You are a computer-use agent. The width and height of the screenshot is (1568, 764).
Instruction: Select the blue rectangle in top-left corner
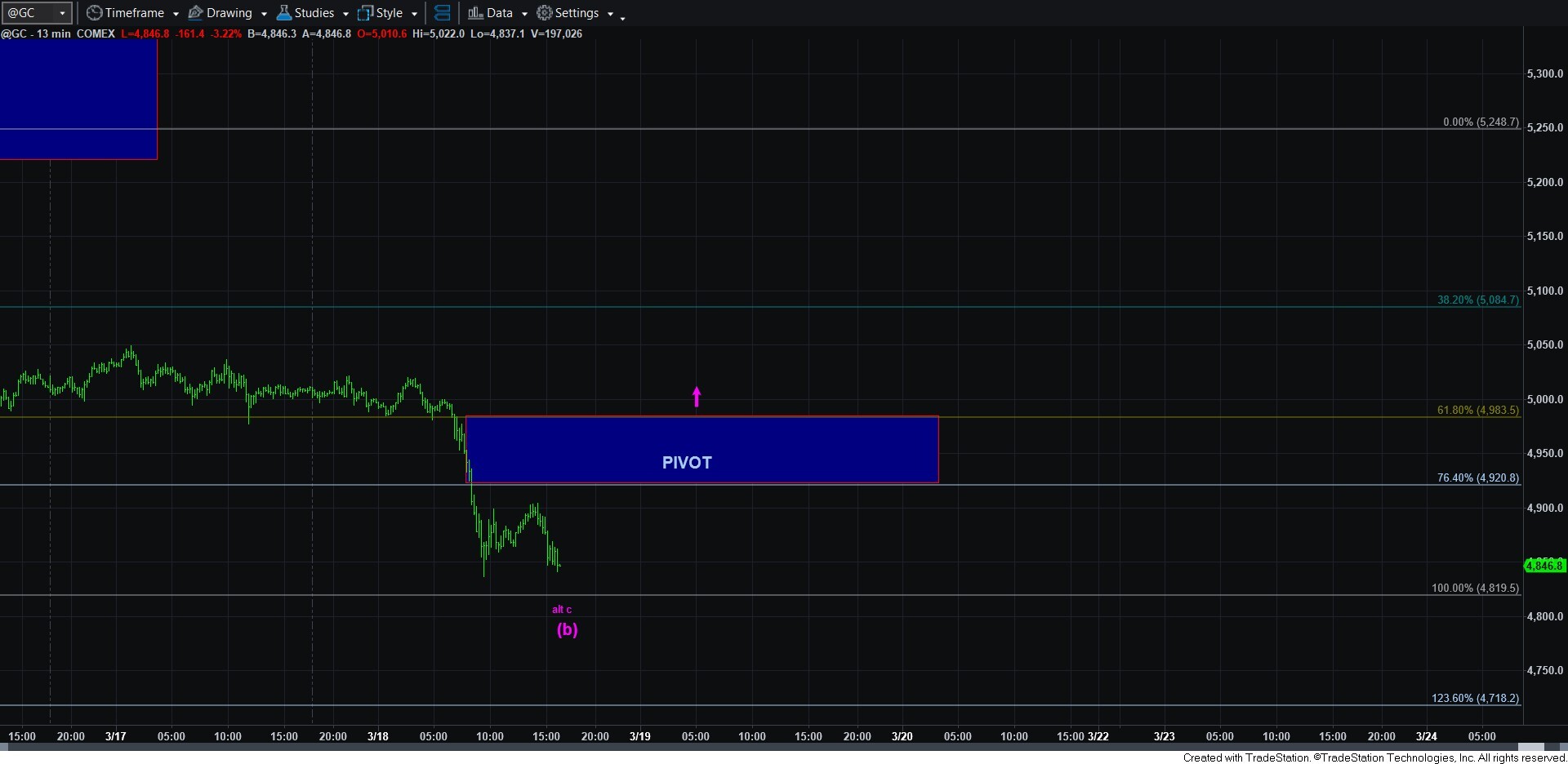(x=78, y=98)
